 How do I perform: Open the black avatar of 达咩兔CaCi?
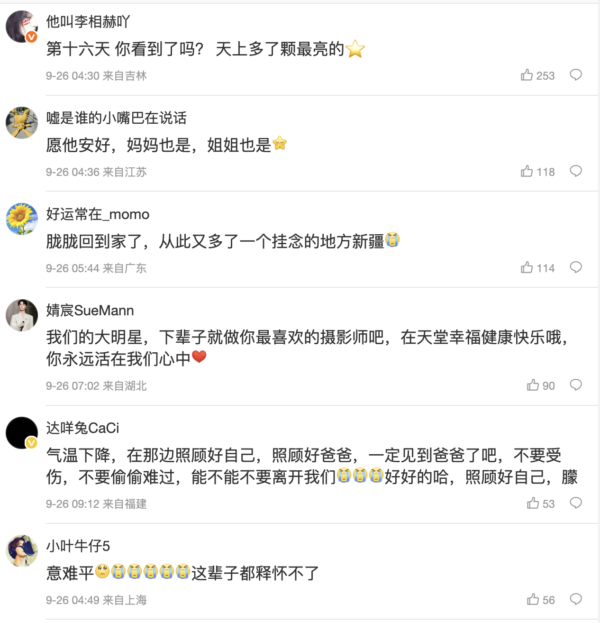pyautogui.click(x=22, y=432)
